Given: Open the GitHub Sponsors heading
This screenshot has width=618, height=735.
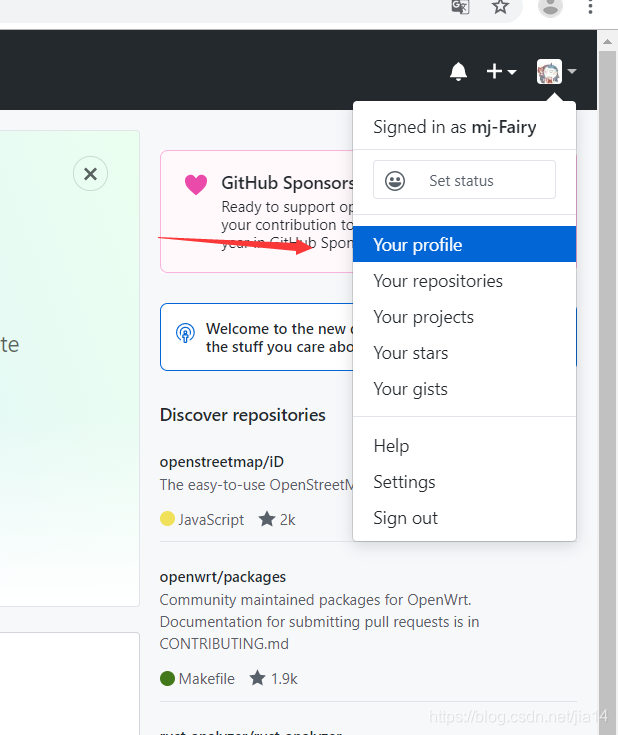Looking at the screenshot, I should [x=287, y=183].
